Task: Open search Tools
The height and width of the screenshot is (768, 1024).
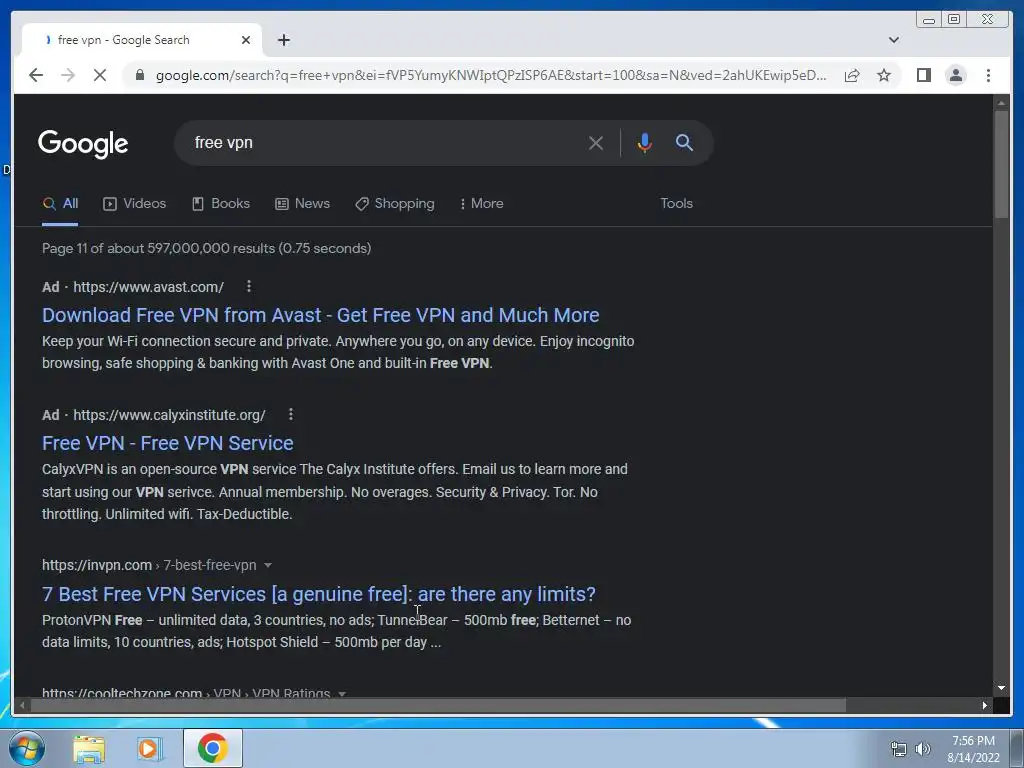Action: 677,204
